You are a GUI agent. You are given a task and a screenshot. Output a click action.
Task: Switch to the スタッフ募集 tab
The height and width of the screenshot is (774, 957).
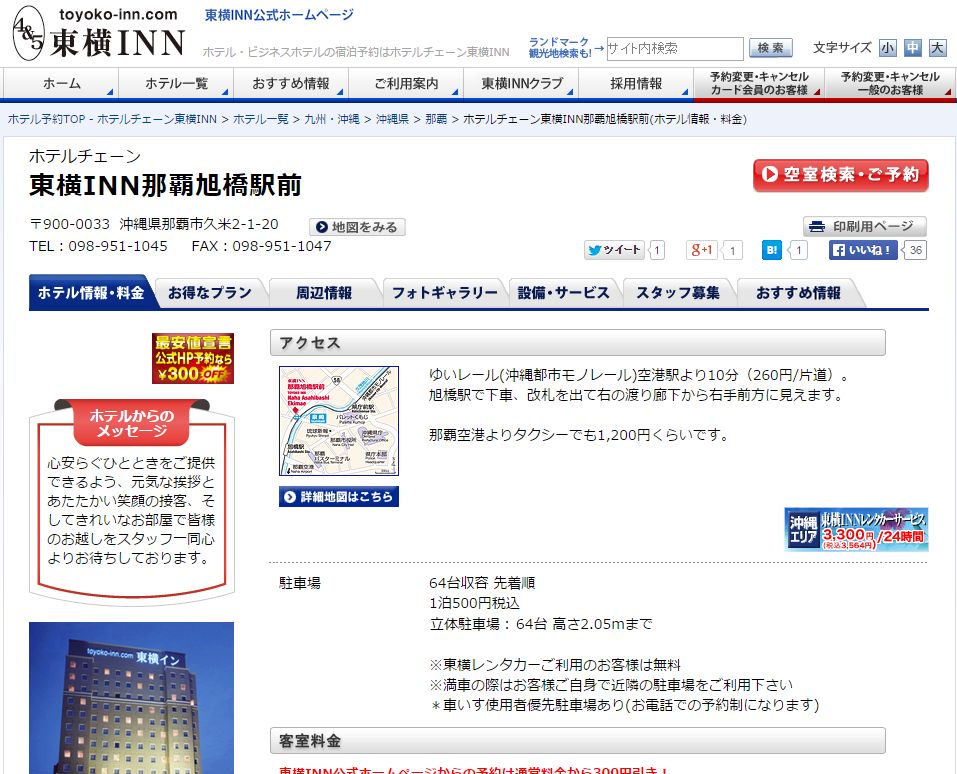coord(677,293)
